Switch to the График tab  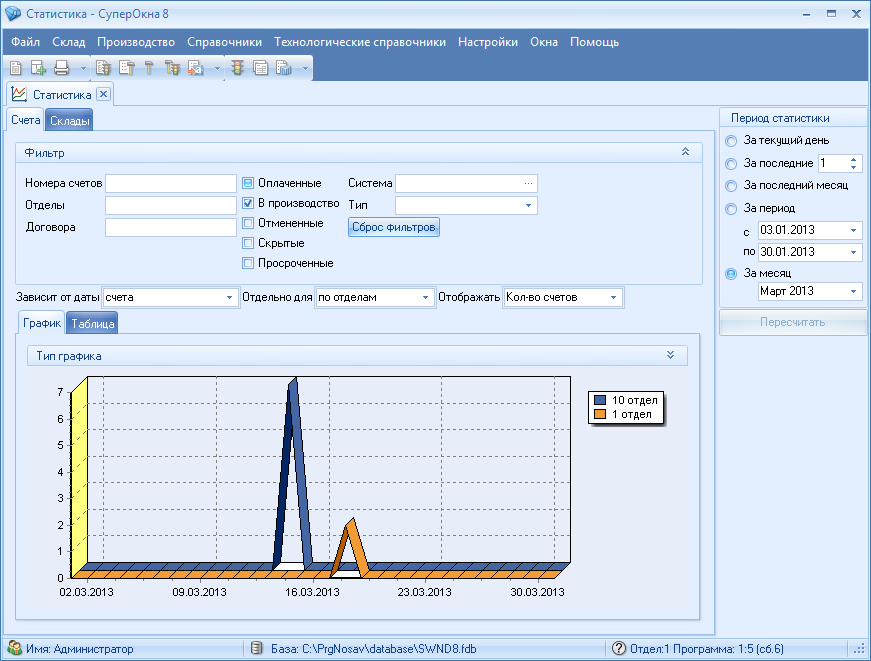42,323
